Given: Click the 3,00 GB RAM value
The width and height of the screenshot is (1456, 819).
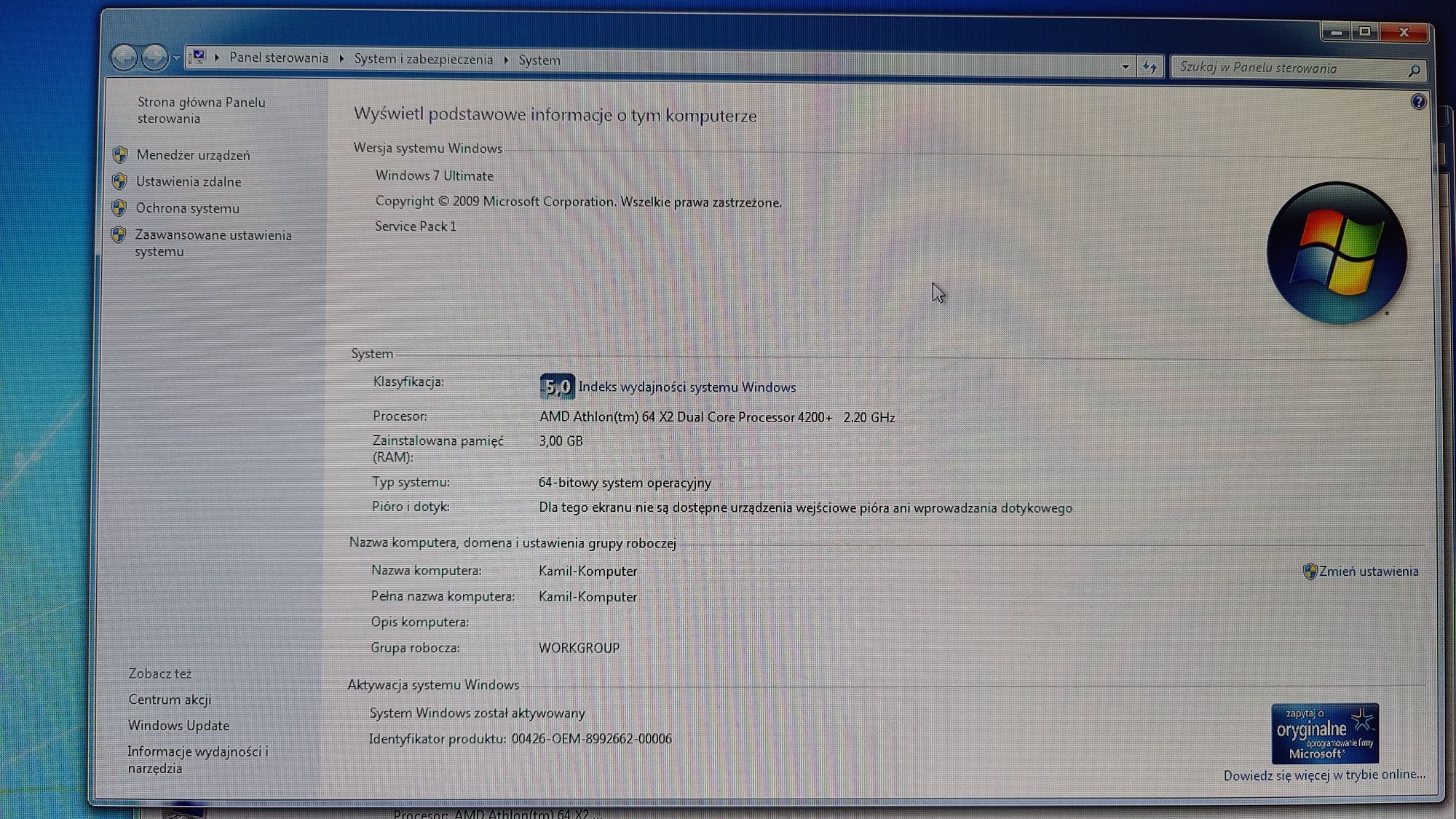Looking at the screenshot, I should (x=561, y=441).
